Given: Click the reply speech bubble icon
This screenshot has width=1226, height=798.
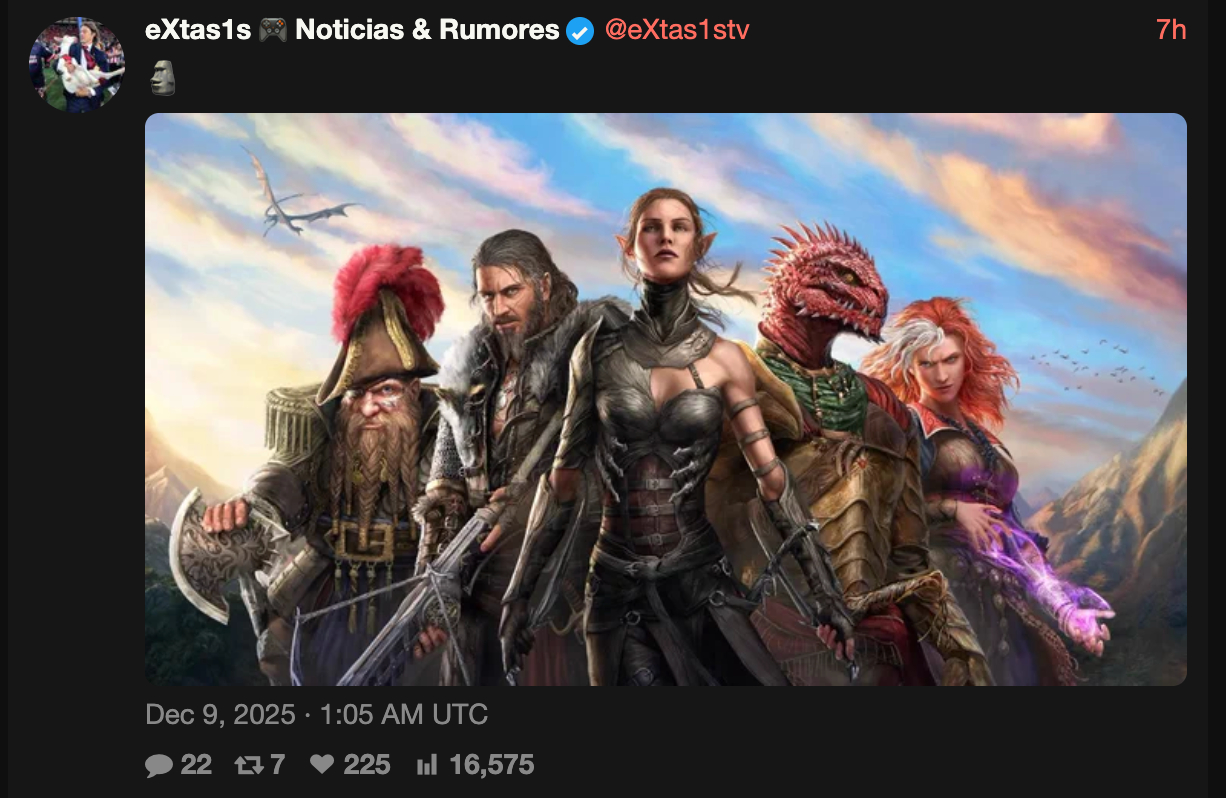Looking at the screenshot, I should 158,765.
